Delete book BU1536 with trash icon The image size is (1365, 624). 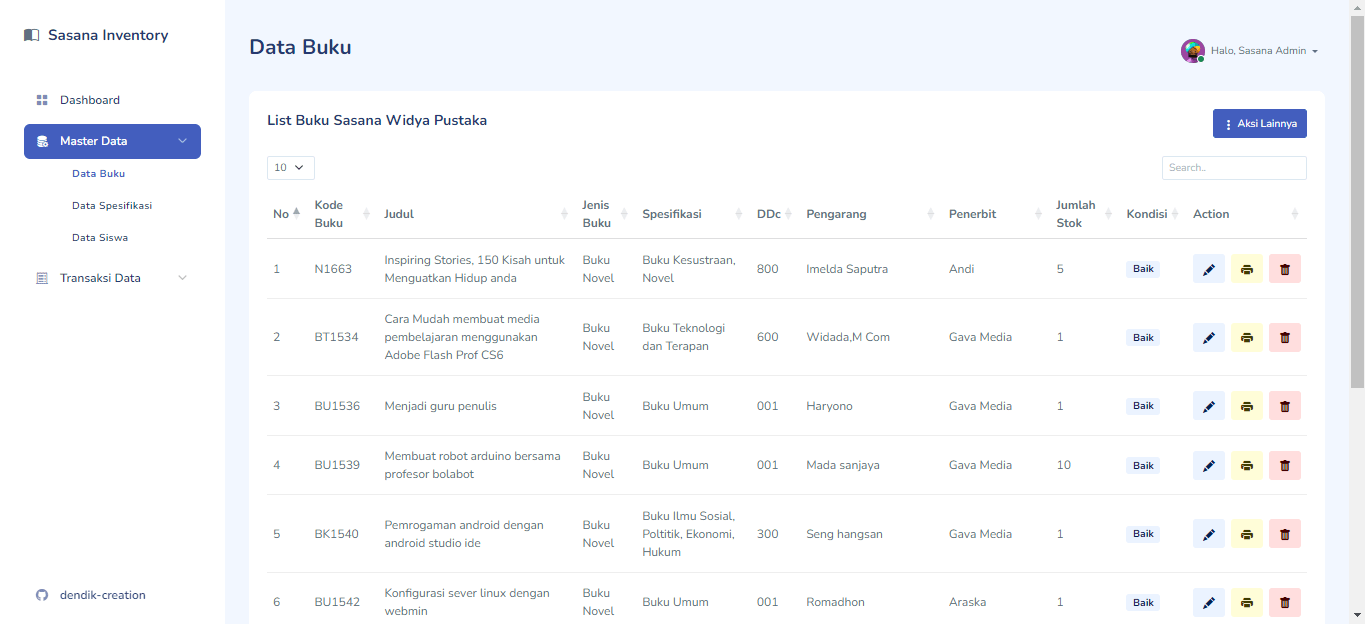tap(1285, 406)
